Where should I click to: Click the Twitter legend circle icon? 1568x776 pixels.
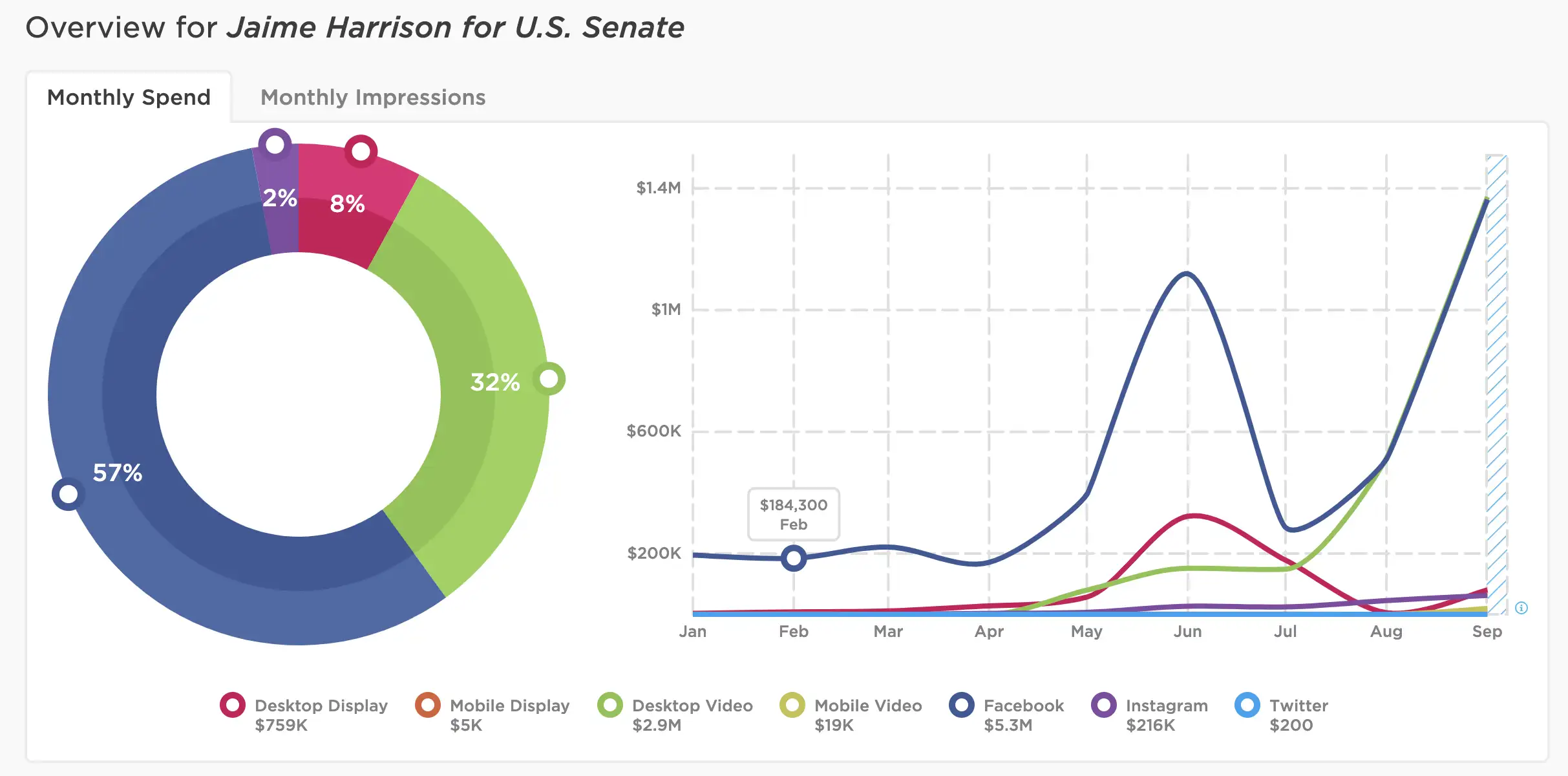click(1247, 705)
